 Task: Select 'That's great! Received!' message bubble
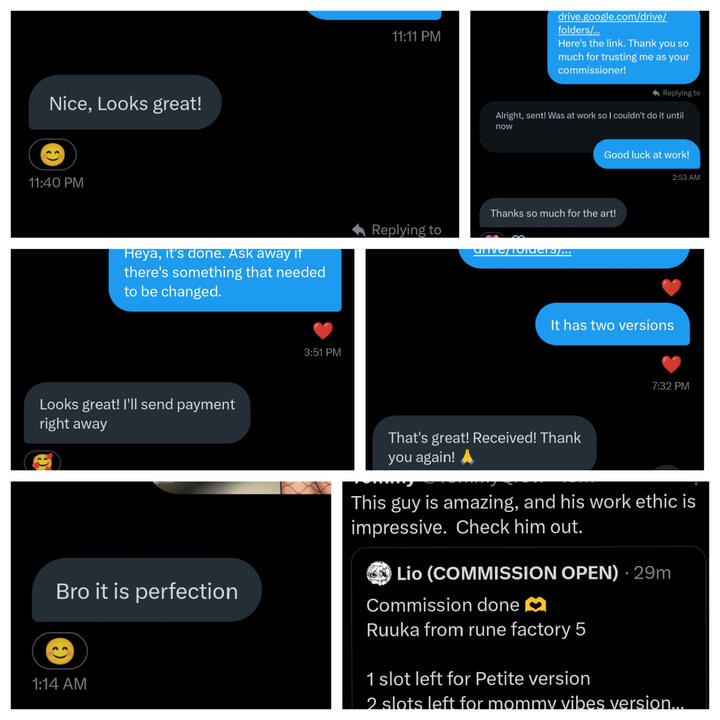click(484, 443)
